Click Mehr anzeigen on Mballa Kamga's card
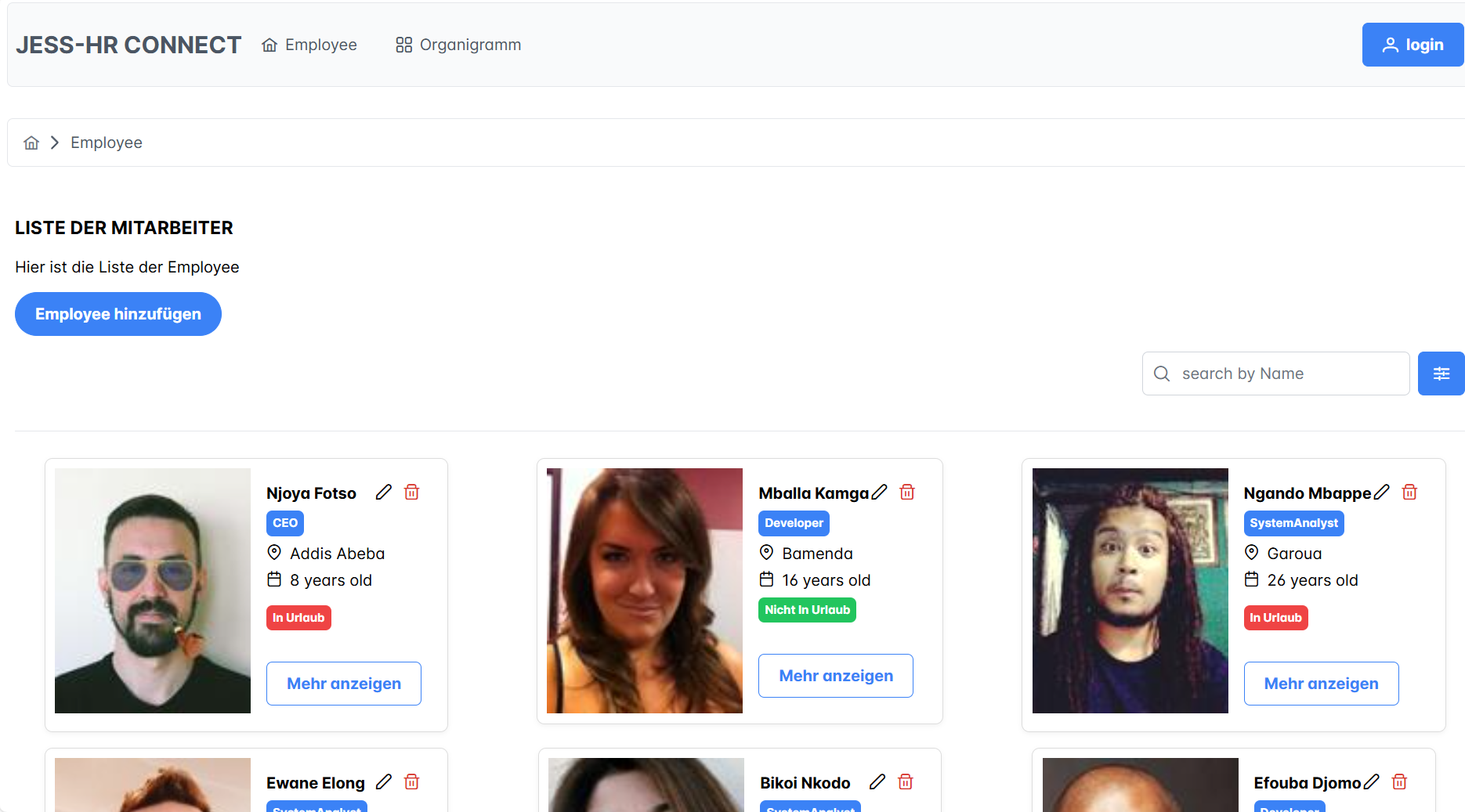The height and width of the screenshot is (812, 1465). (x=836, y=676)
